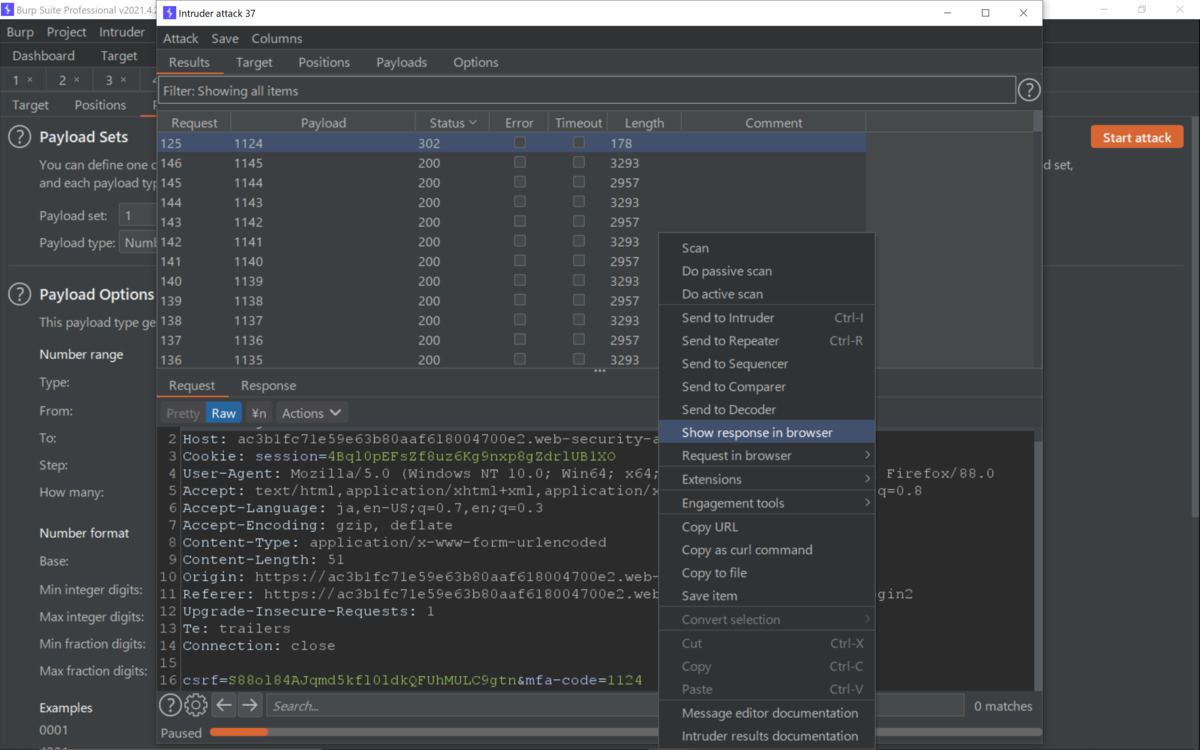Click Filter: Showing all items bar

tap(588, 91)
